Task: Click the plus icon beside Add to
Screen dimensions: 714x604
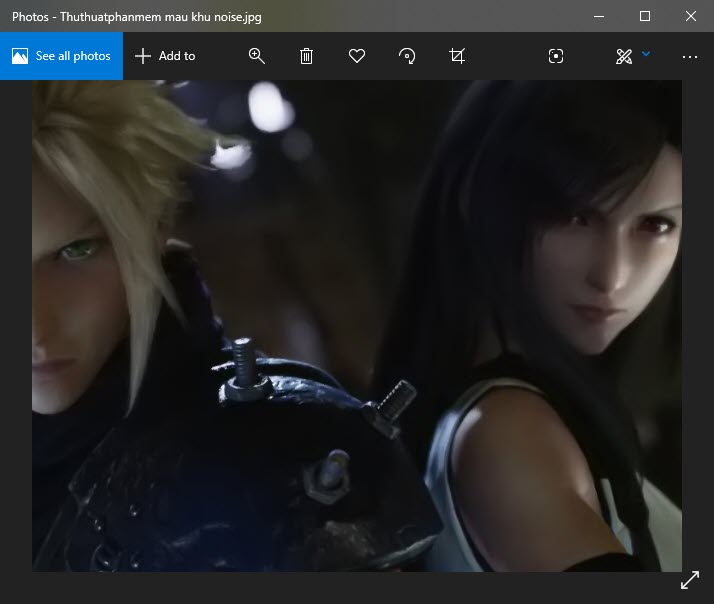Action: [x=143, y=56]
